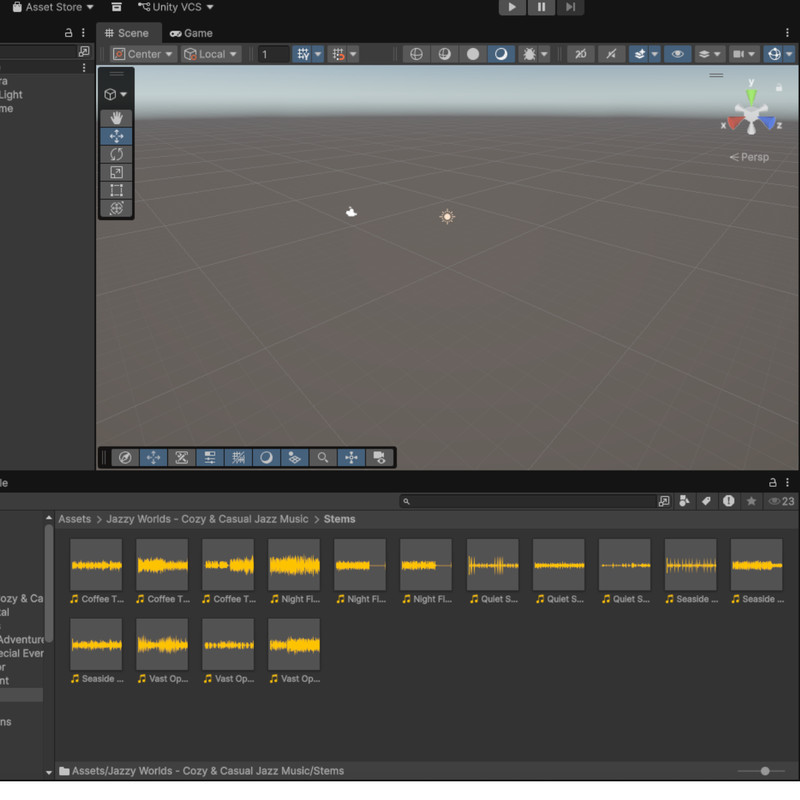Screen dimensions: 800x800
Task: Select the Scale tool
Action: 116,172
